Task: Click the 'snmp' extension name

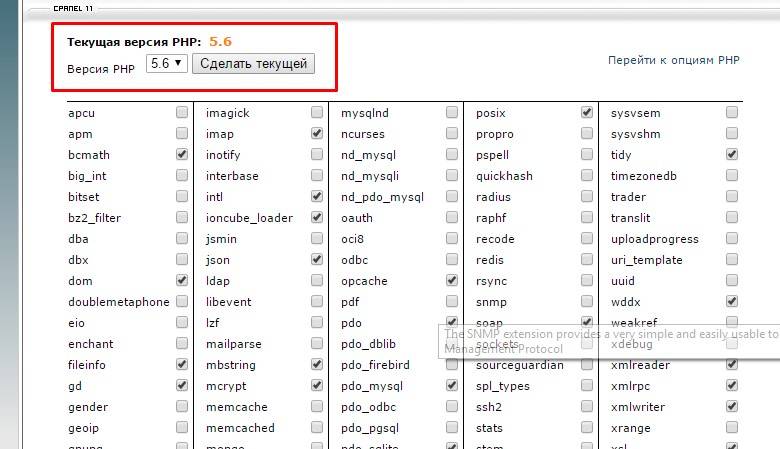Action: 491,302
